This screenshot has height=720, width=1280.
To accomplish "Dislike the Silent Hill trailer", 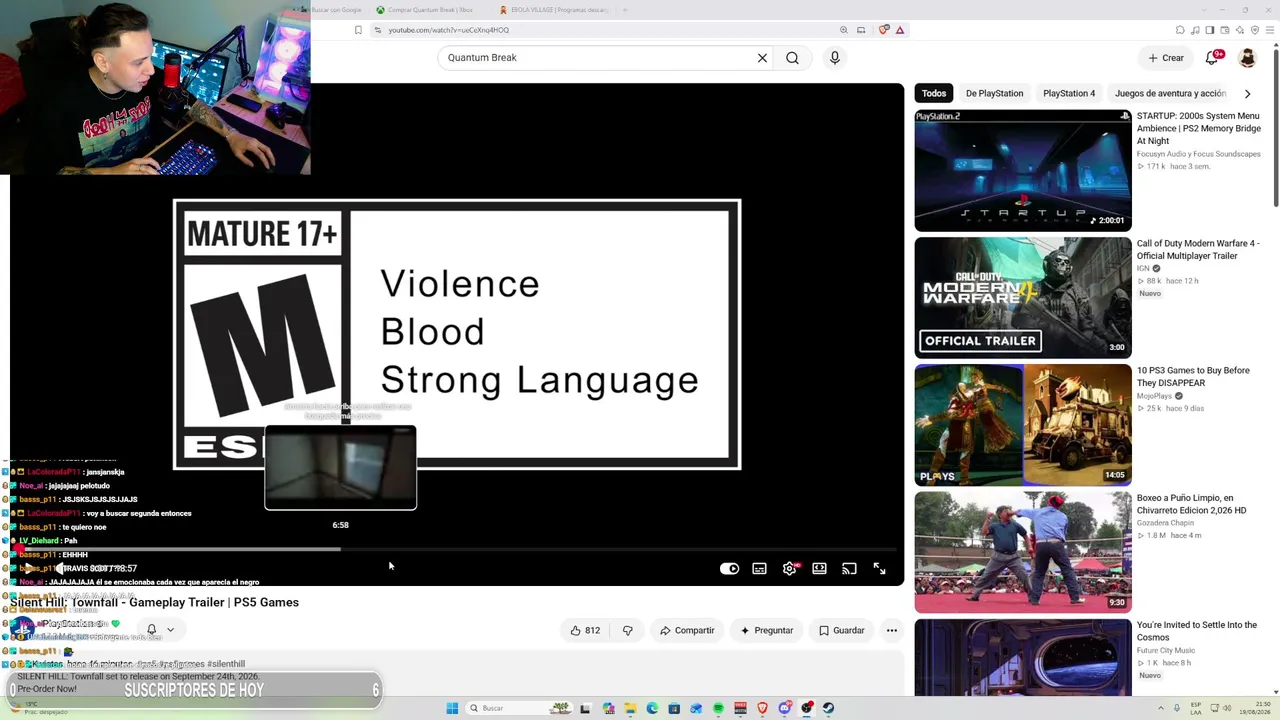I will pos(628,631).
